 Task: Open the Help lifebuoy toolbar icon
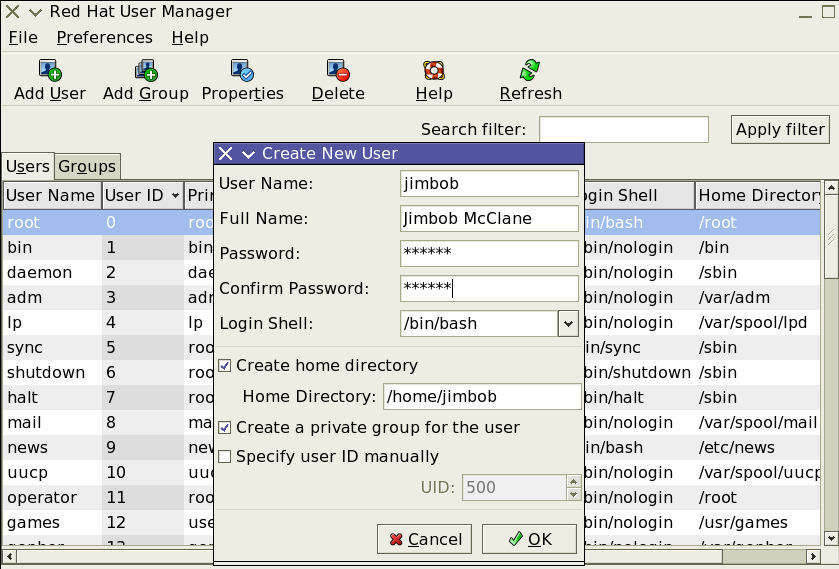tap(434, 70)
